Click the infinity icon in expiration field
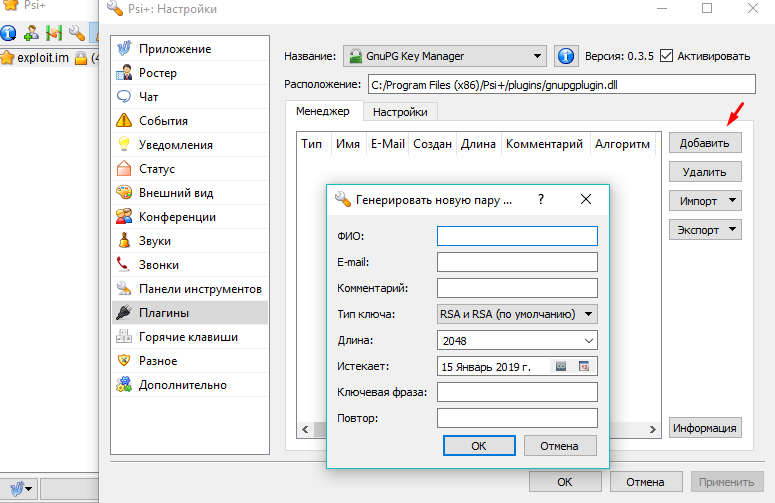The width and height of the screenshot is (775, 503). pyautogui.click(x=561, y=366)
